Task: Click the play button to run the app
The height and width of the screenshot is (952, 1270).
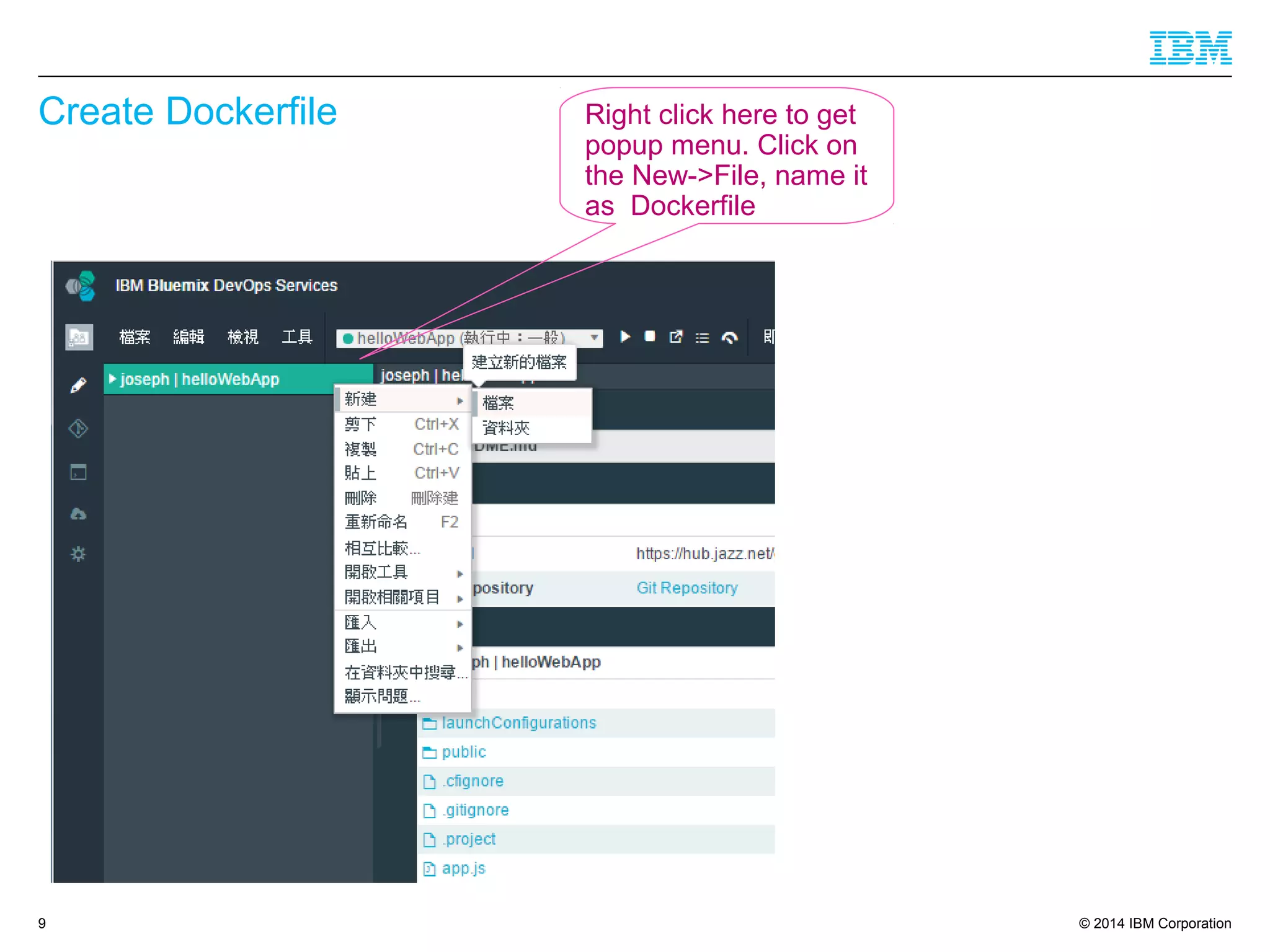Action: pos(625,337)
